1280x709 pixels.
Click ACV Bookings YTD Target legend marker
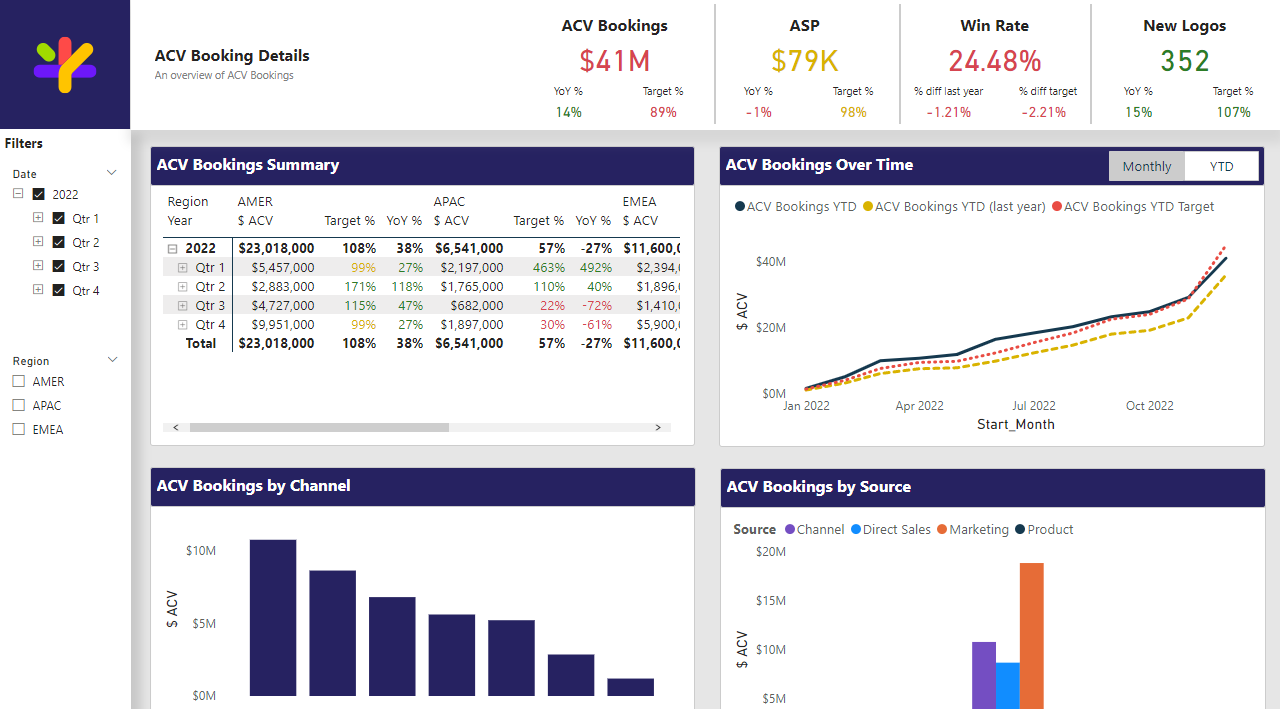pos(1056,207)
